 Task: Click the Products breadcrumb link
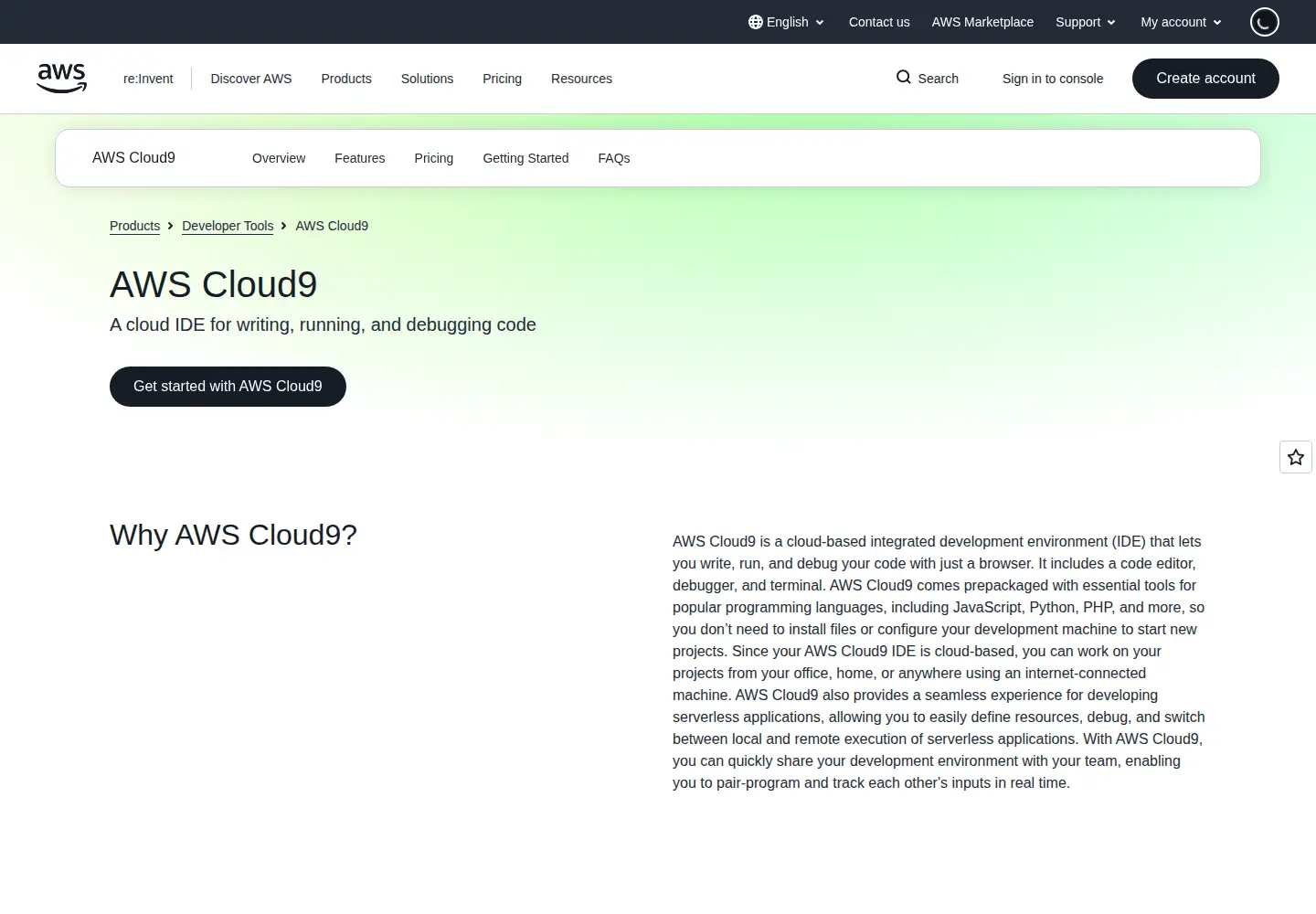point(134,226)
